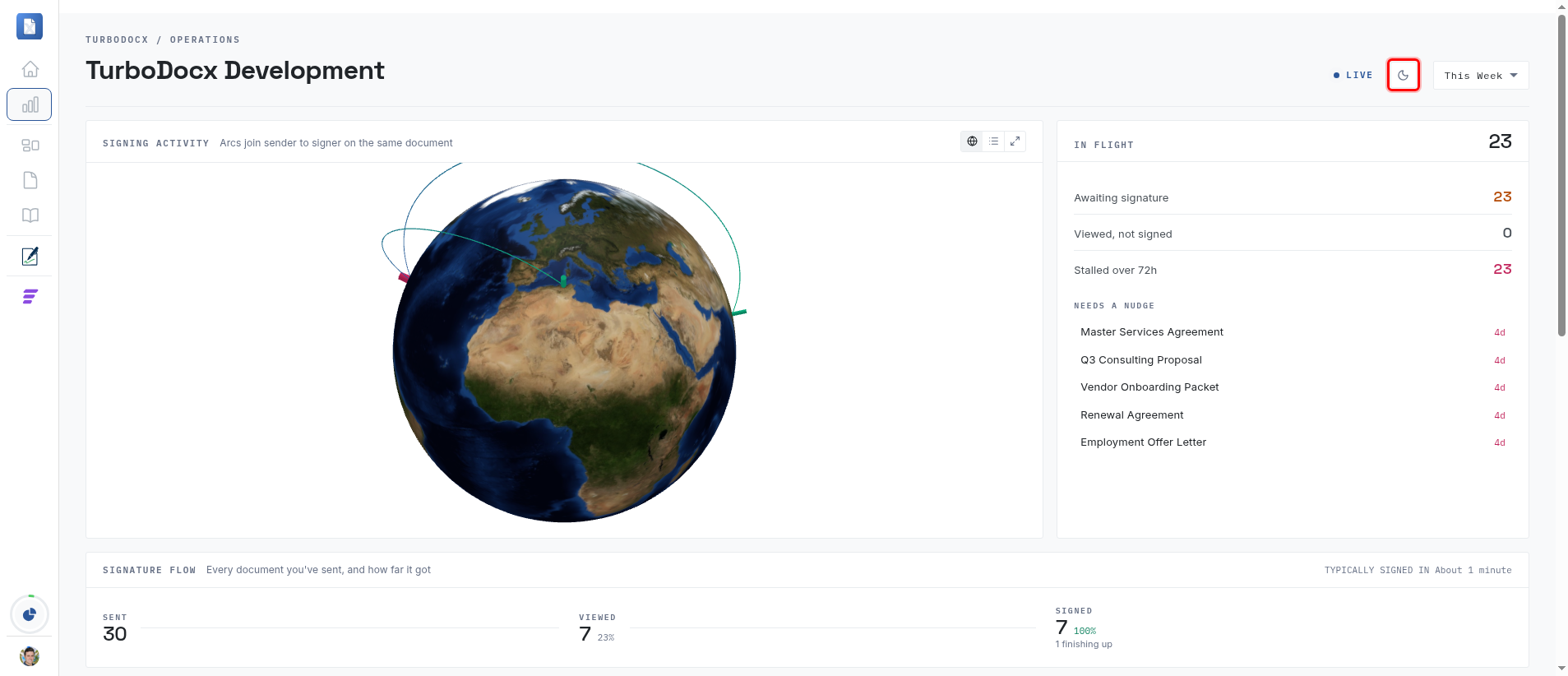Click the 100% signed rate

click(x=1085, y=632)
